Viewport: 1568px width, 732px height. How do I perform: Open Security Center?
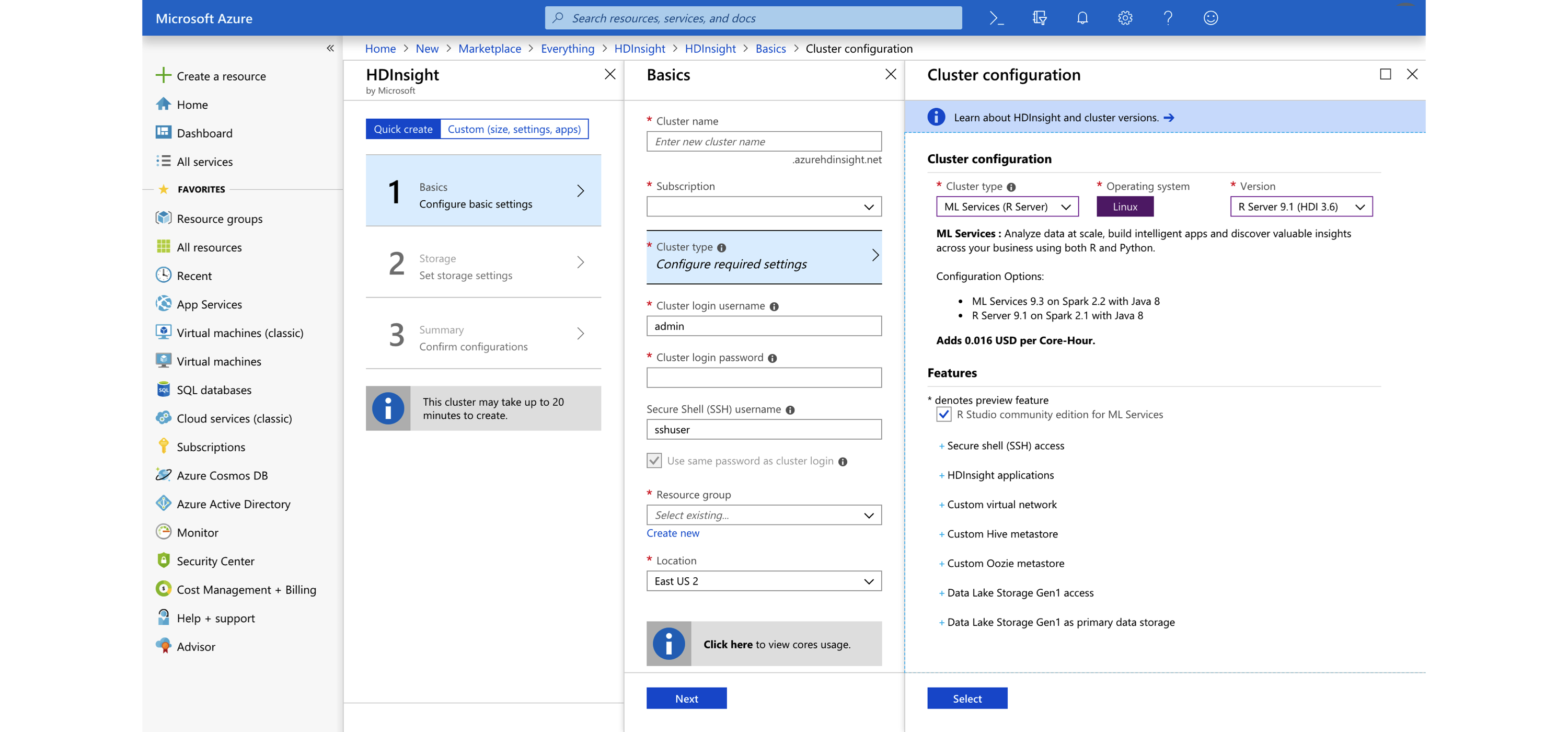(x=215, y=562)
